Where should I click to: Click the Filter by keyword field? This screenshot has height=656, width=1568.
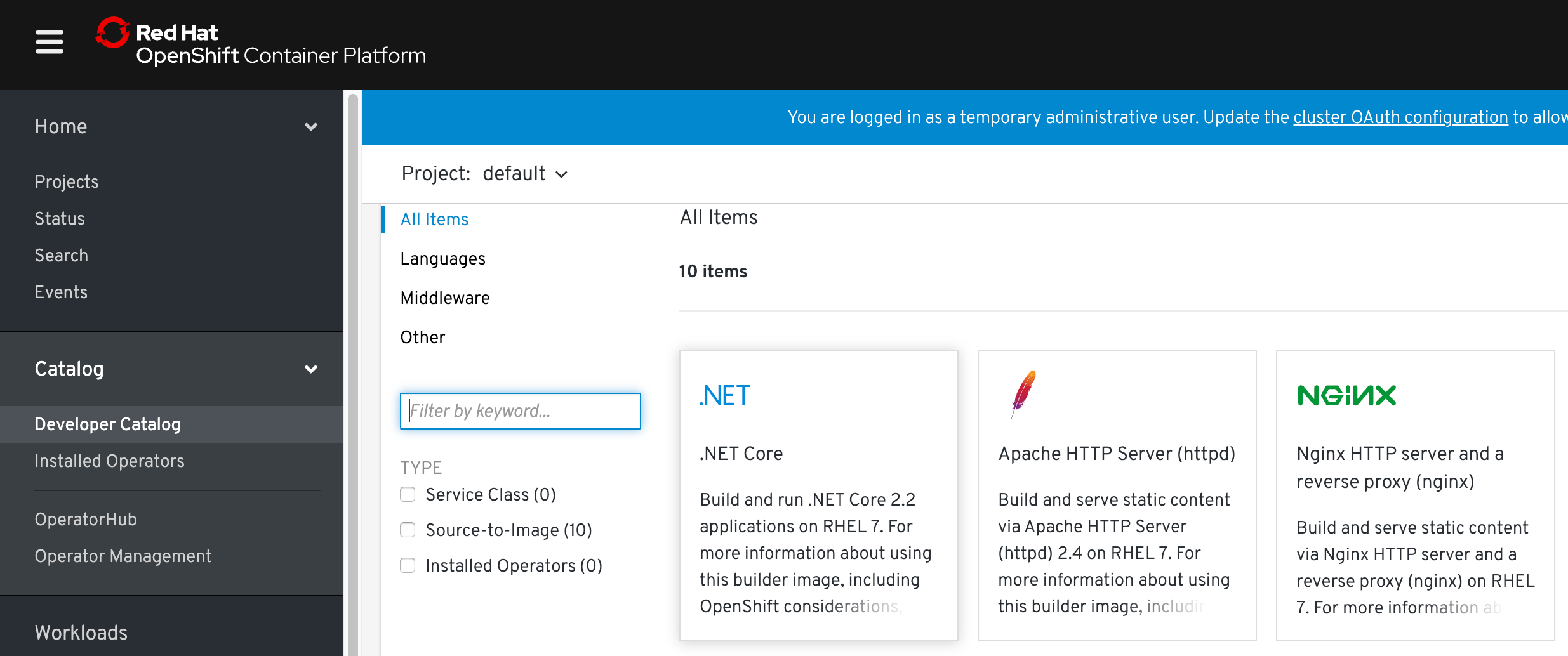tap(520, 411)
